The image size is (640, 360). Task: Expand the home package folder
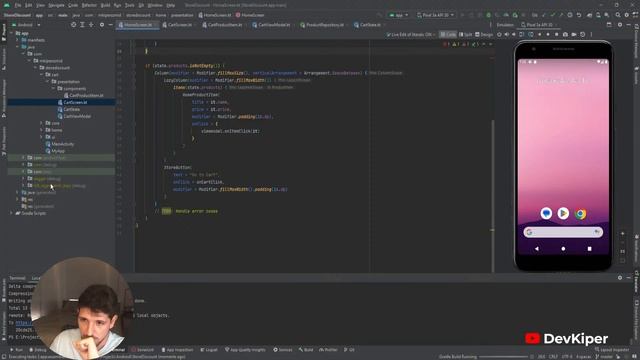click(x=41, y=130)
